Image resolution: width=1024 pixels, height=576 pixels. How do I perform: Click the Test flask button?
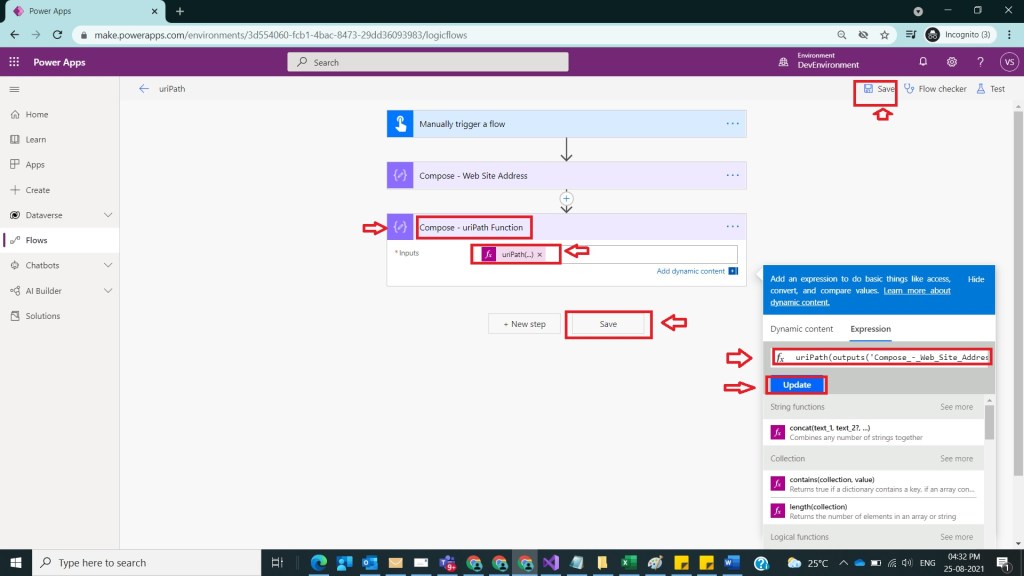(991, 89)
